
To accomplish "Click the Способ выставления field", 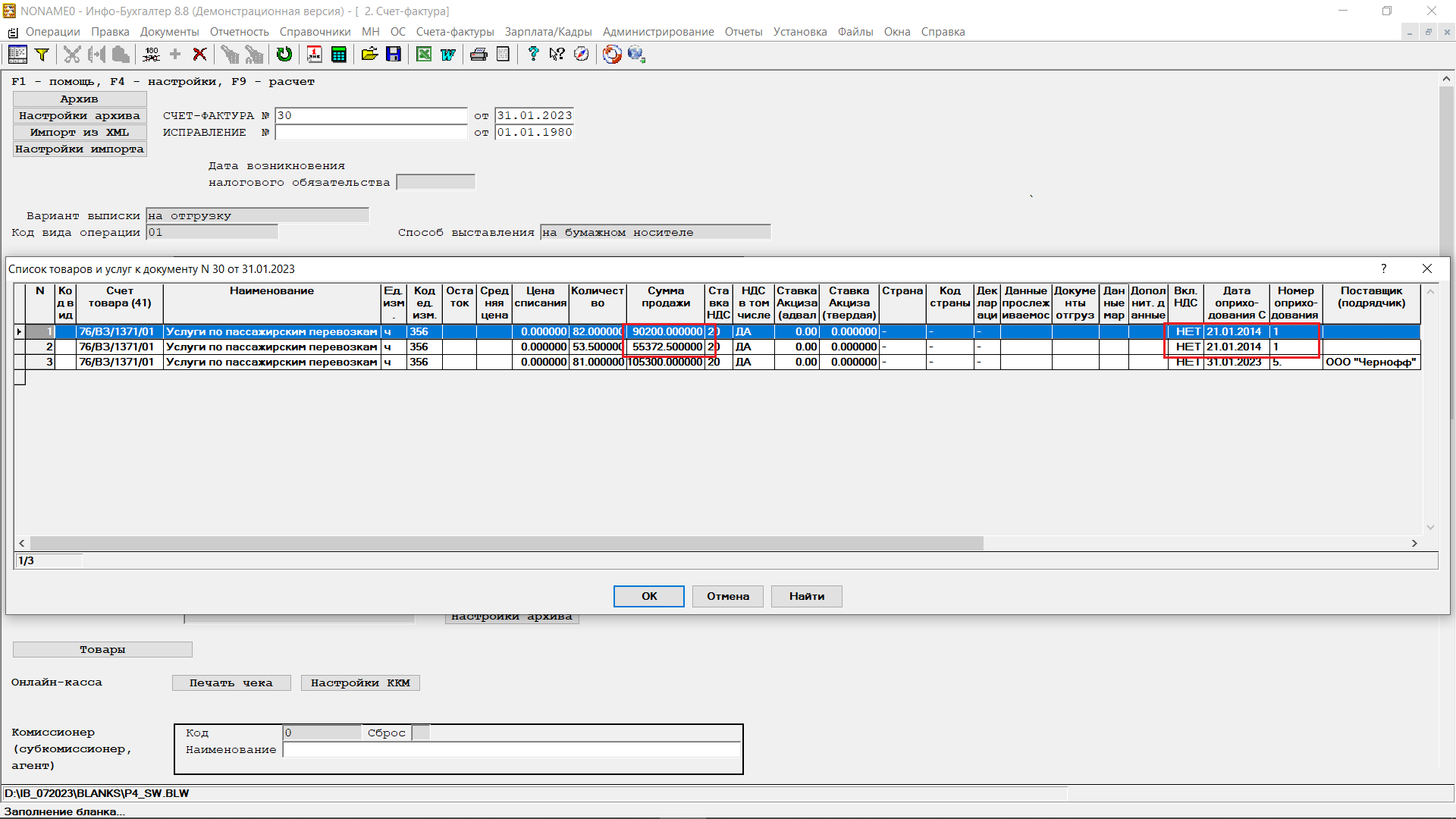I will 655,233.
